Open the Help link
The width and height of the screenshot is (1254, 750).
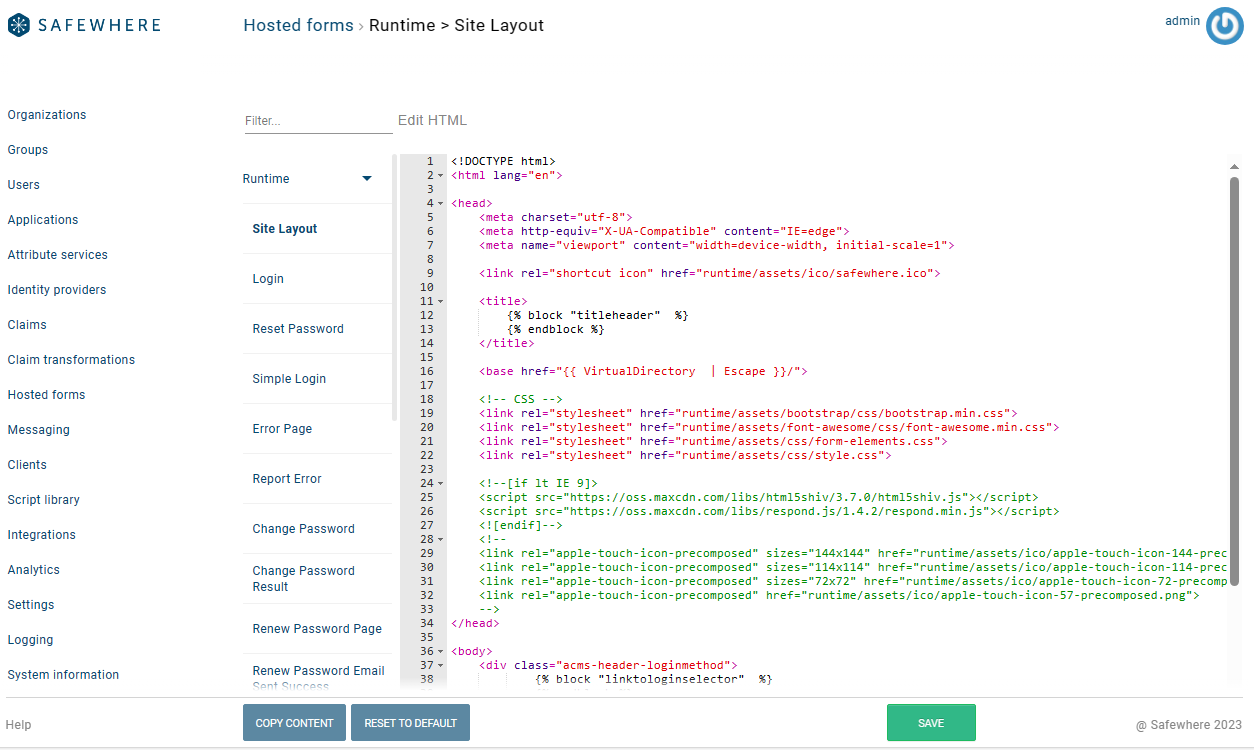(18, 725)
